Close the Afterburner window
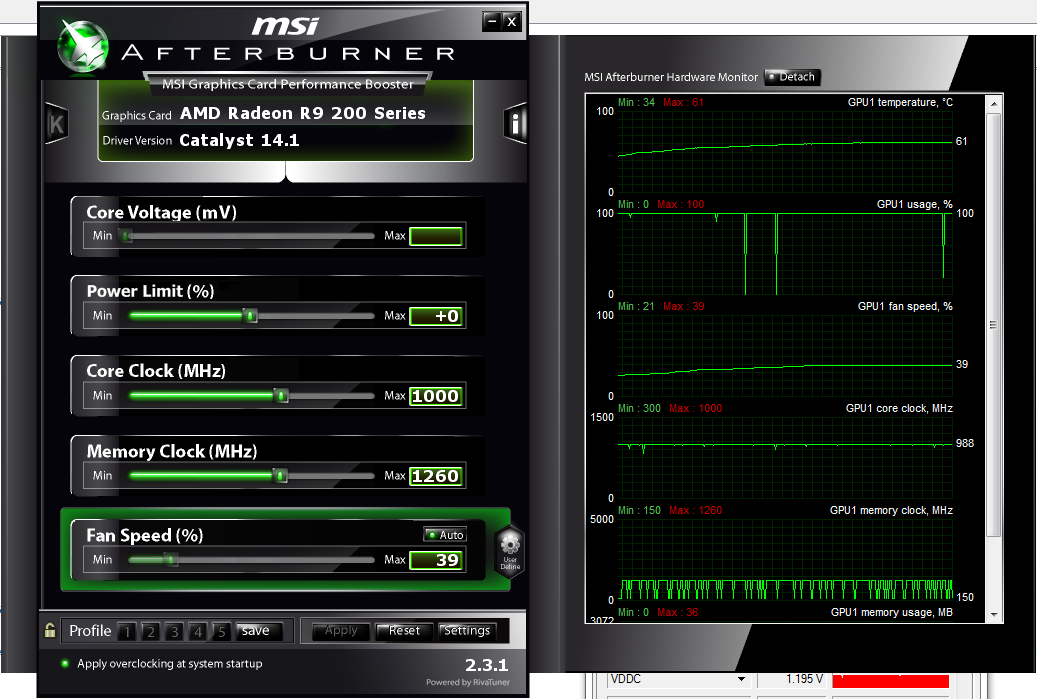1037x699 pixels. 512,22
